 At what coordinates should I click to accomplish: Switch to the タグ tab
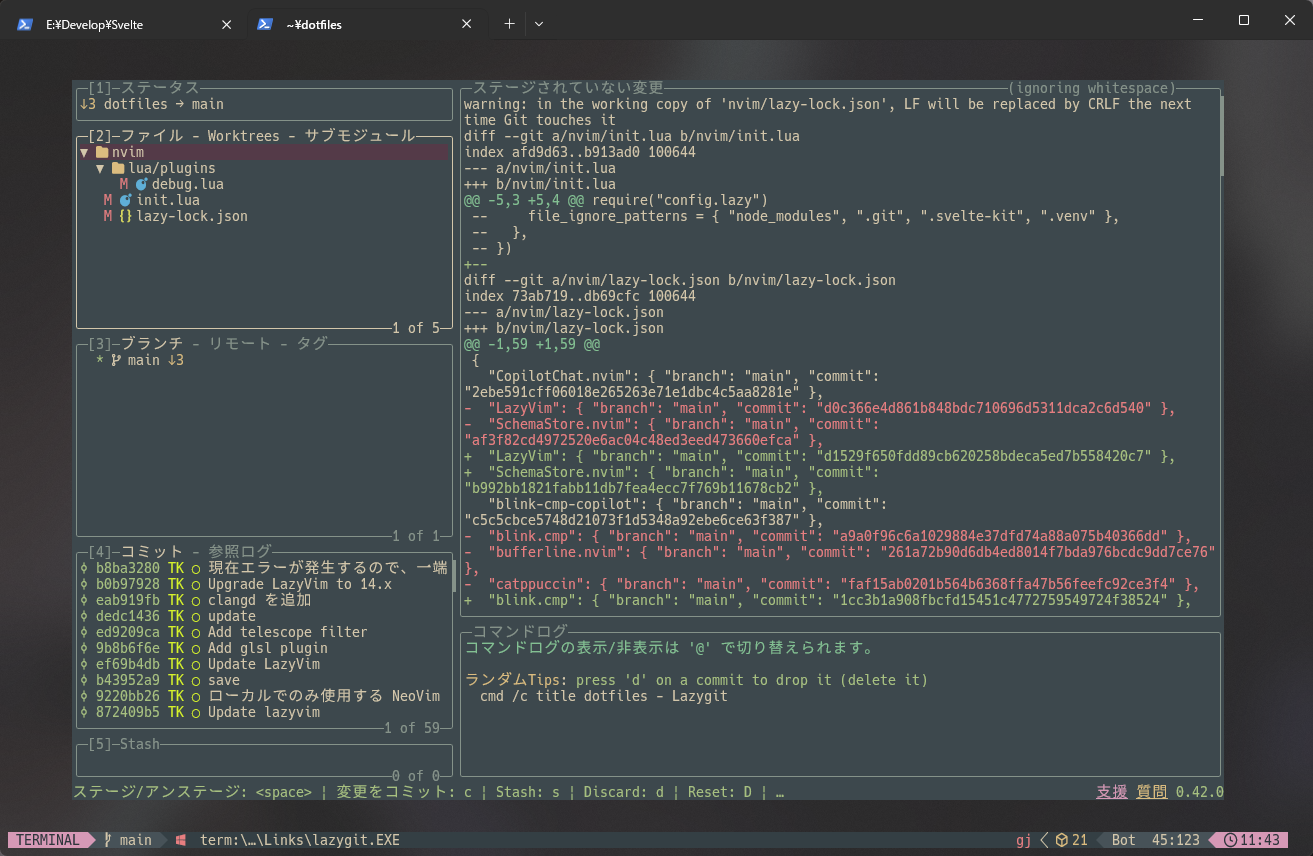tap(312, 344)
